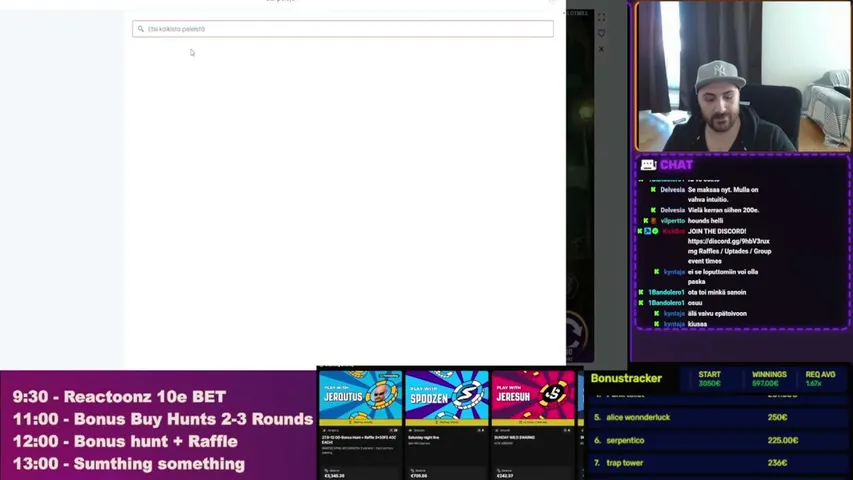Click the €705.86 balance on Spoozen card
Viewport: 853px width, 480px height.
pos(419,476)
